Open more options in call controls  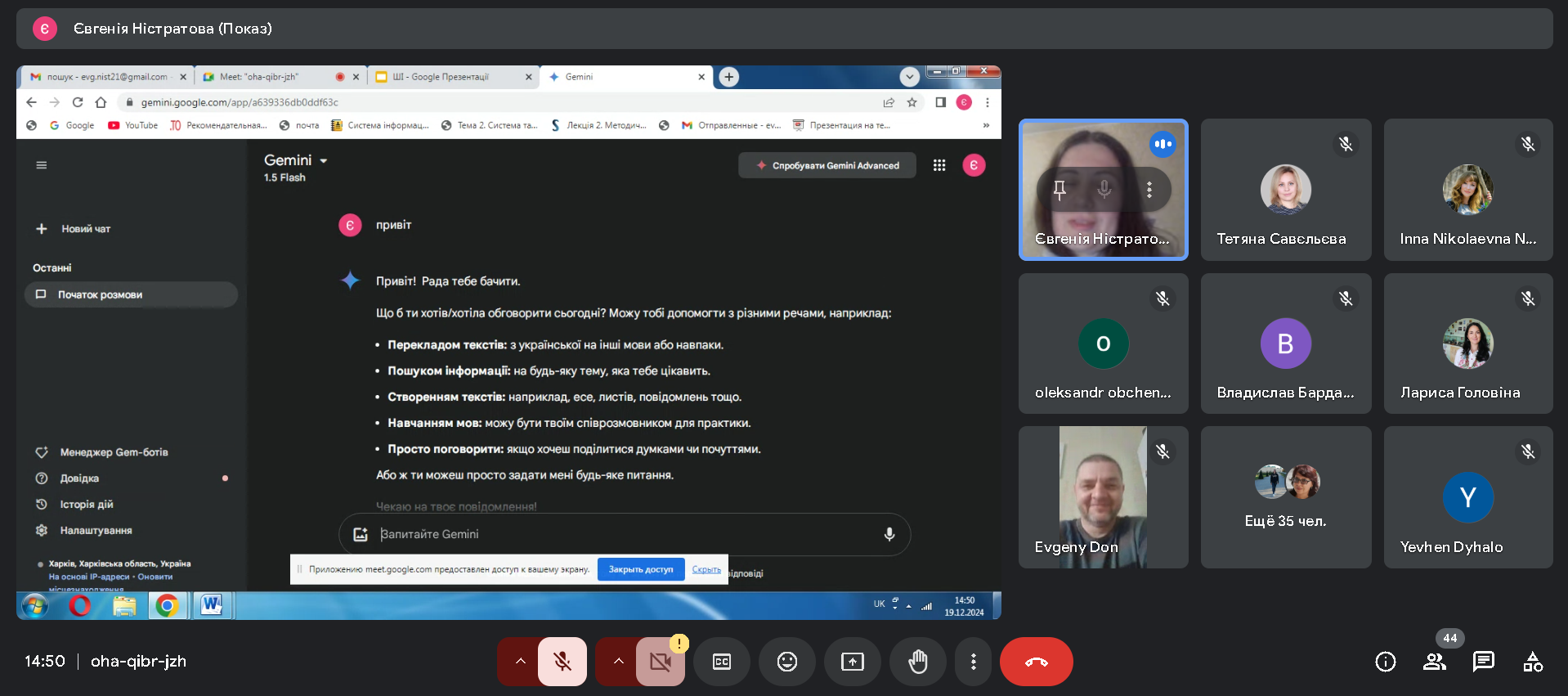(x=973, y=662)
